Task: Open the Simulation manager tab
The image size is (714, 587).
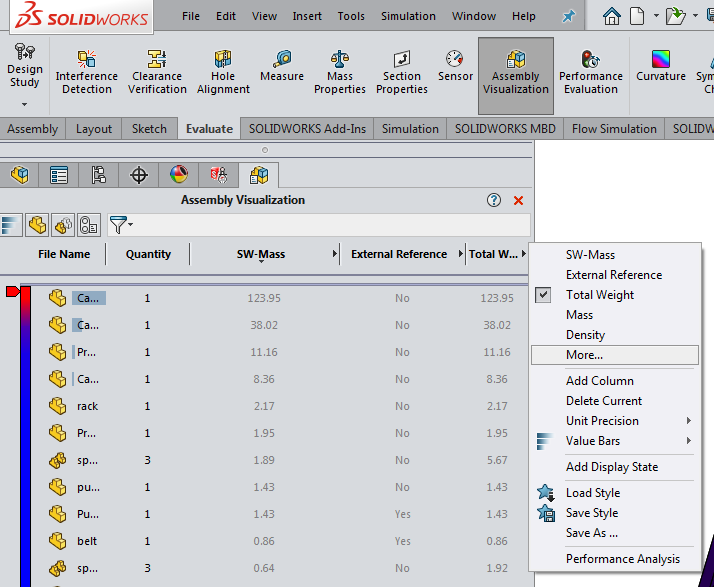Action: click(x=219, y=175)
